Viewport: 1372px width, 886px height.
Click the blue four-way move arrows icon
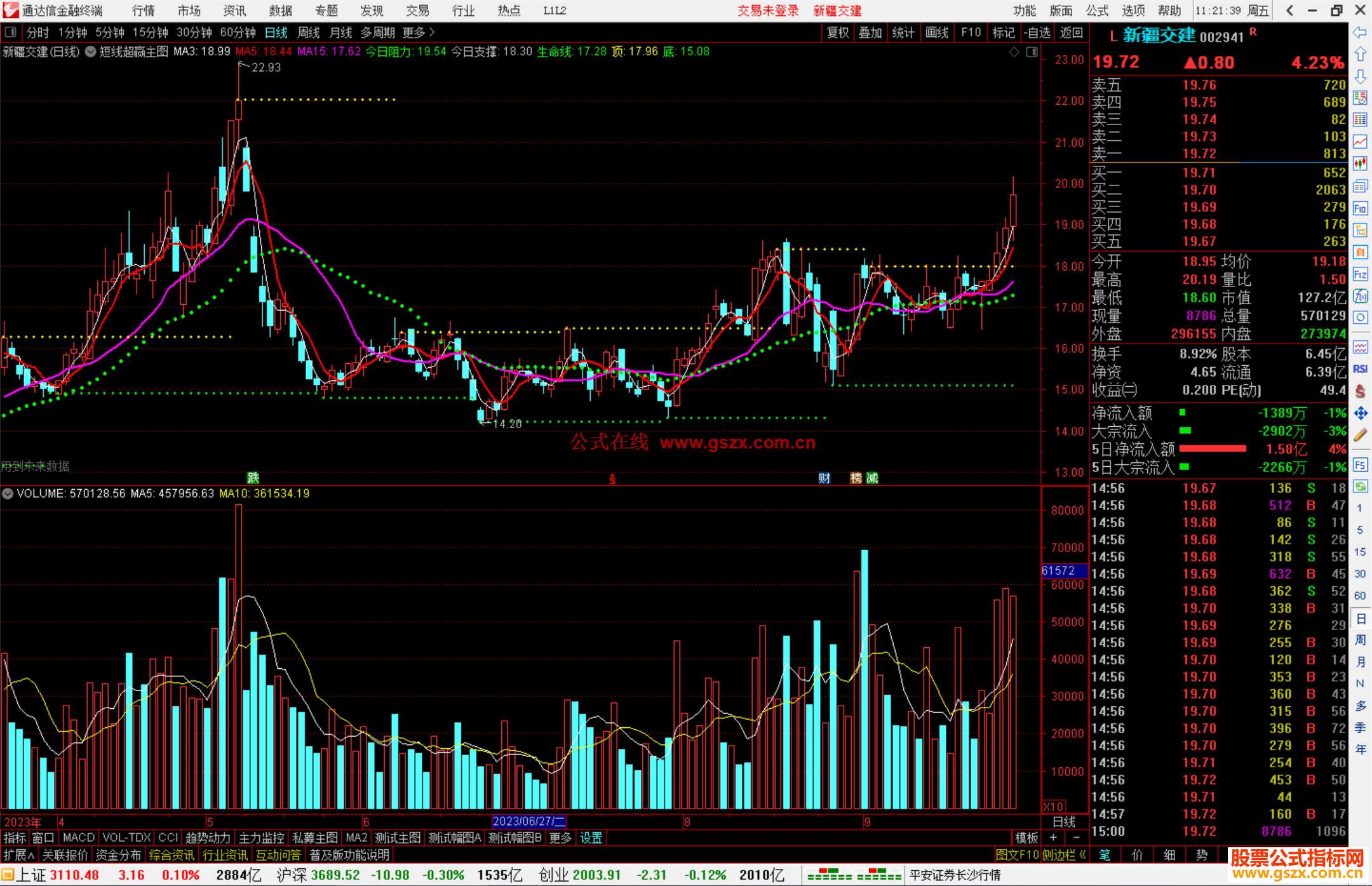click(x=1360, y=413)
